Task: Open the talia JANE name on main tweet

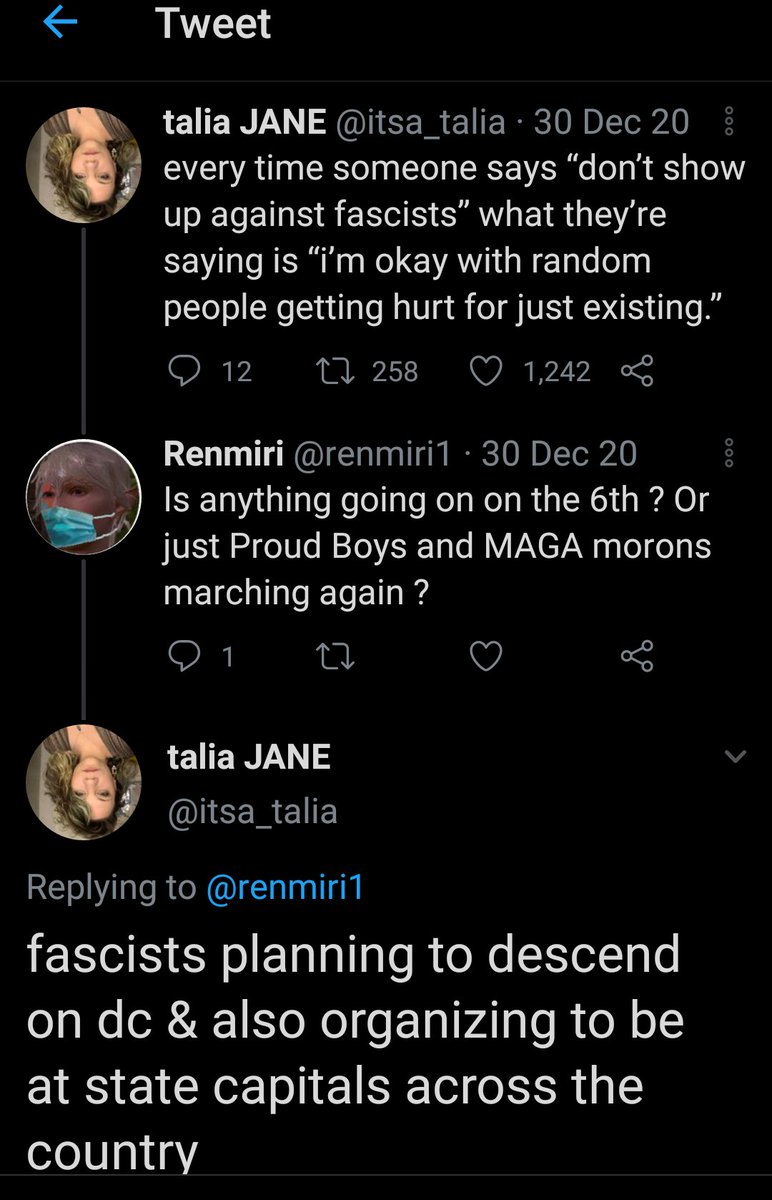Action: 246,757
